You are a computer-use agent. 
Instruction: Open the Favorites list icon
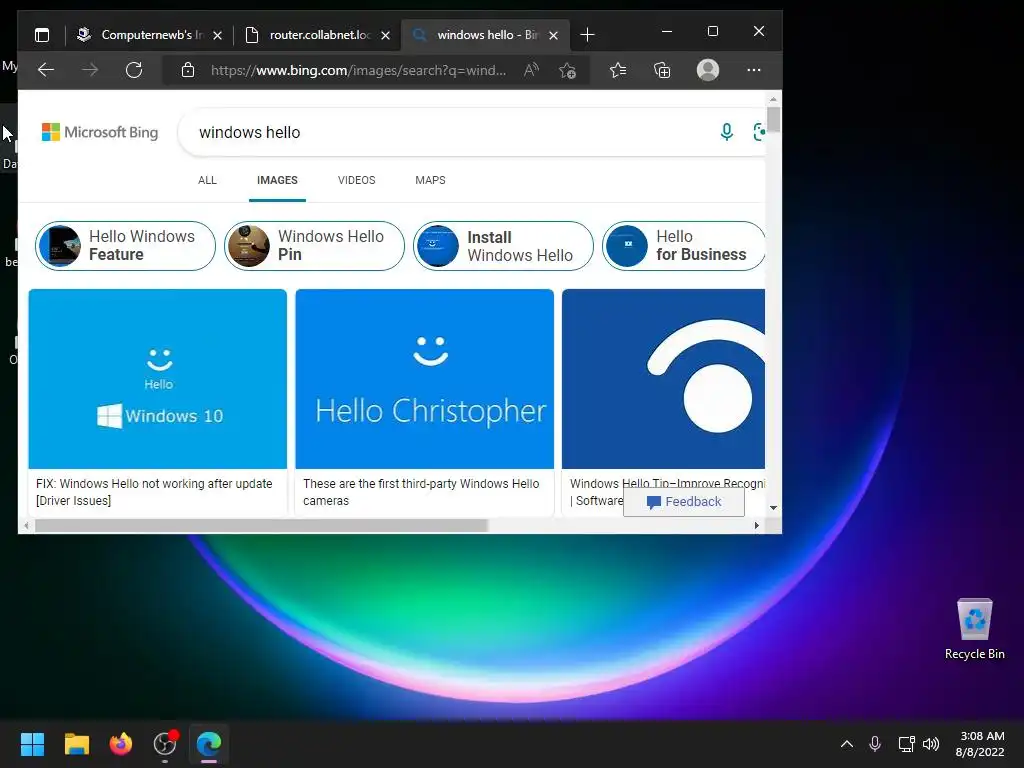[x=618, y=70]
